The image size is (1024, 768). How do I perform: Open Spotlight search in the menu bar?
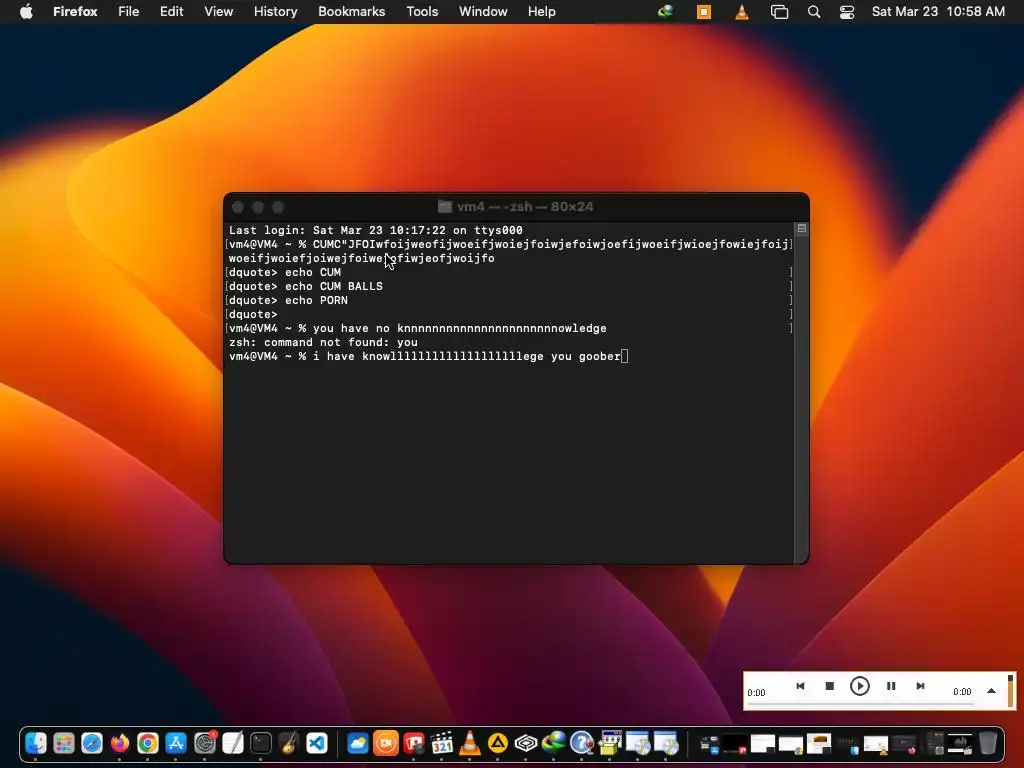click(814, 12)
